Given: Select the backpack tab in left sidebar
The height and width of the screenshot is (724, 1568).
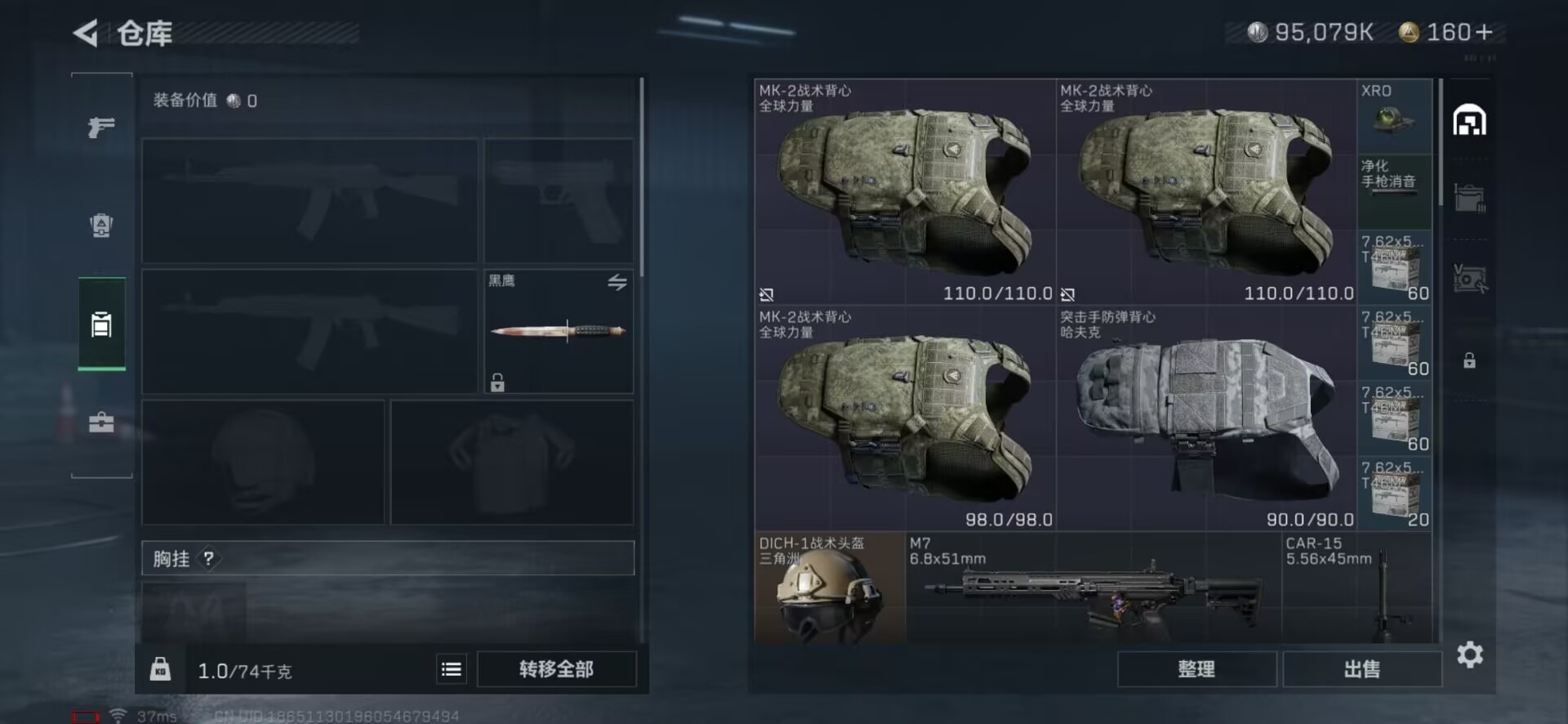Looking at the screenshot, I should (x=101, y=225).
